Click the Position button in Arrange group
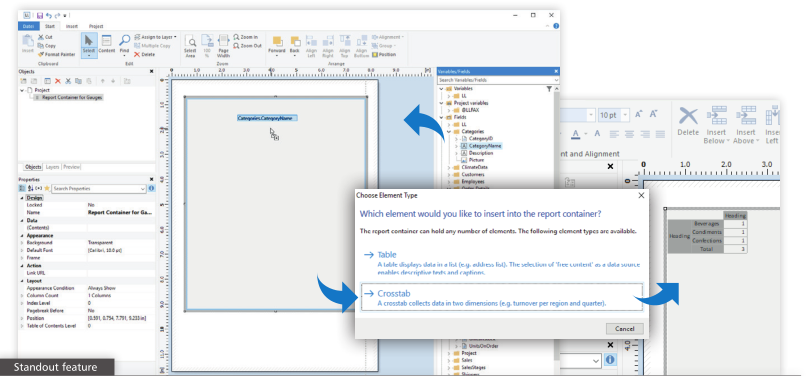809x376 pixels. [x=383, y=54]
